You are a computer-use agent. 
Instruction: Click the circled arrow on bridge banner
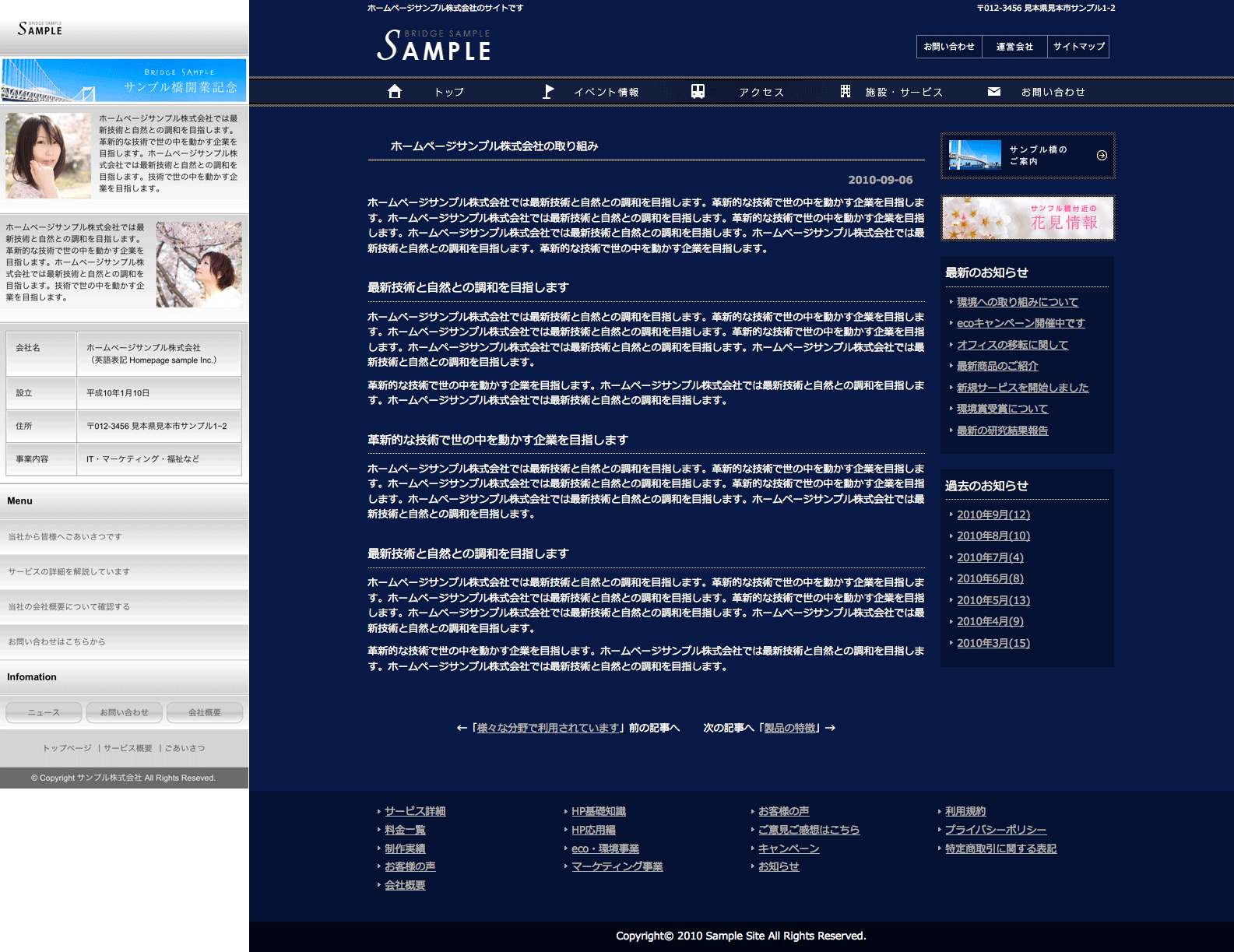(x=1102, y=156)
